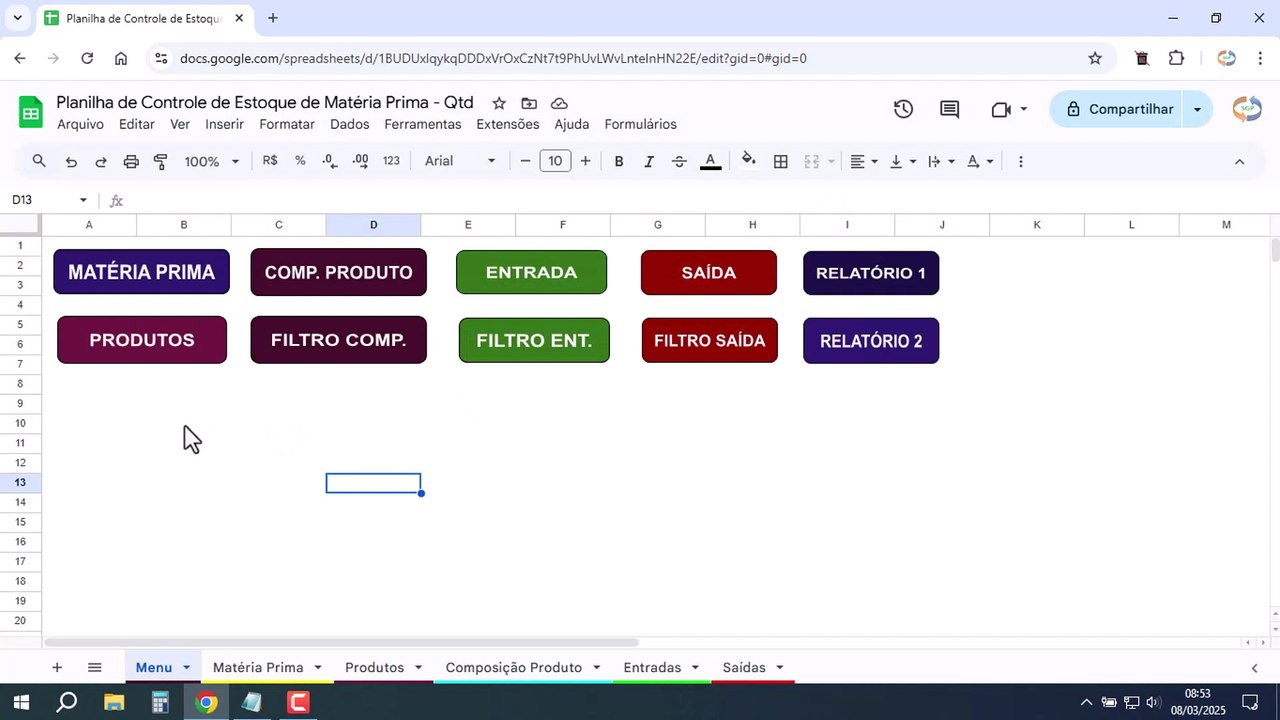Screen dimensions: 1280x720
Task: Toggle strikethrough formatting
Action: (x=679, y=161)
